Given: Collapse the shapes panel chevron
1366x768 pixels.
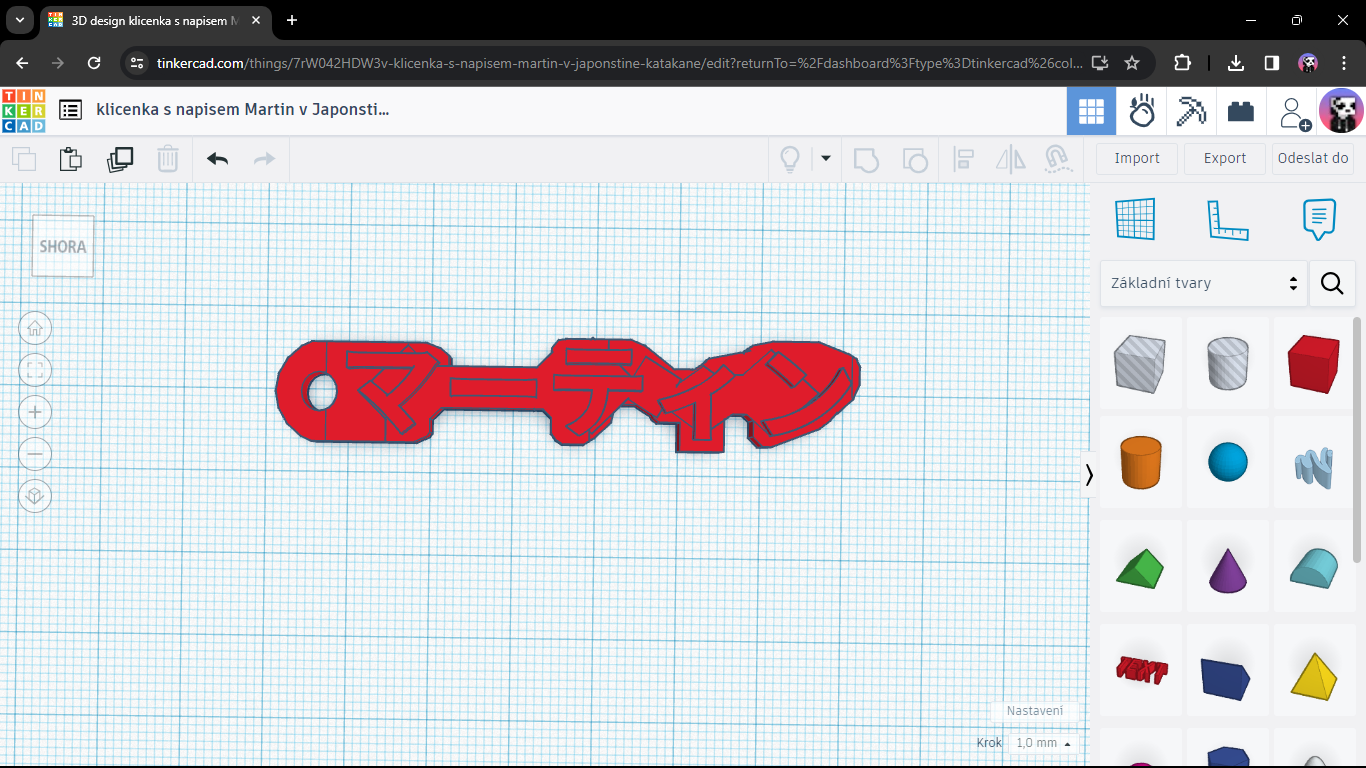Looking at the screenshot, I should [1089, 475].
